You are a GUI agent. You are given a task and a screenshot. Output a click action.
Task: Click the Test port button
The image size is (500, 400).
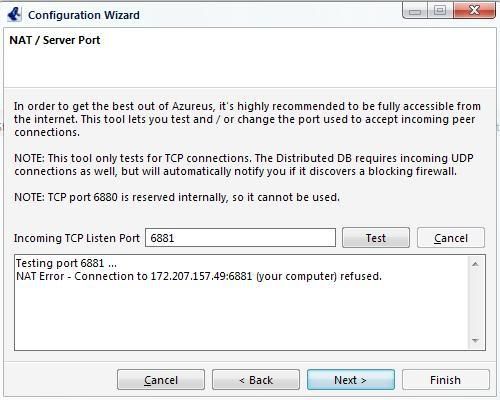376,238
